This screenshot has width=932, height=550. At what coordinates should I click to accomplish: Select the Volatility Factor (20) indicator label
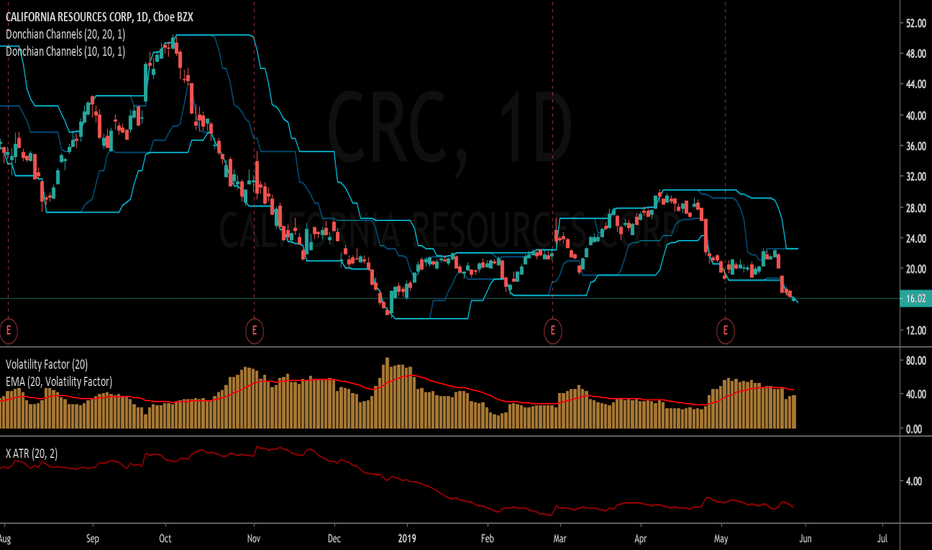pyautogui.click(x=47, y=364)
